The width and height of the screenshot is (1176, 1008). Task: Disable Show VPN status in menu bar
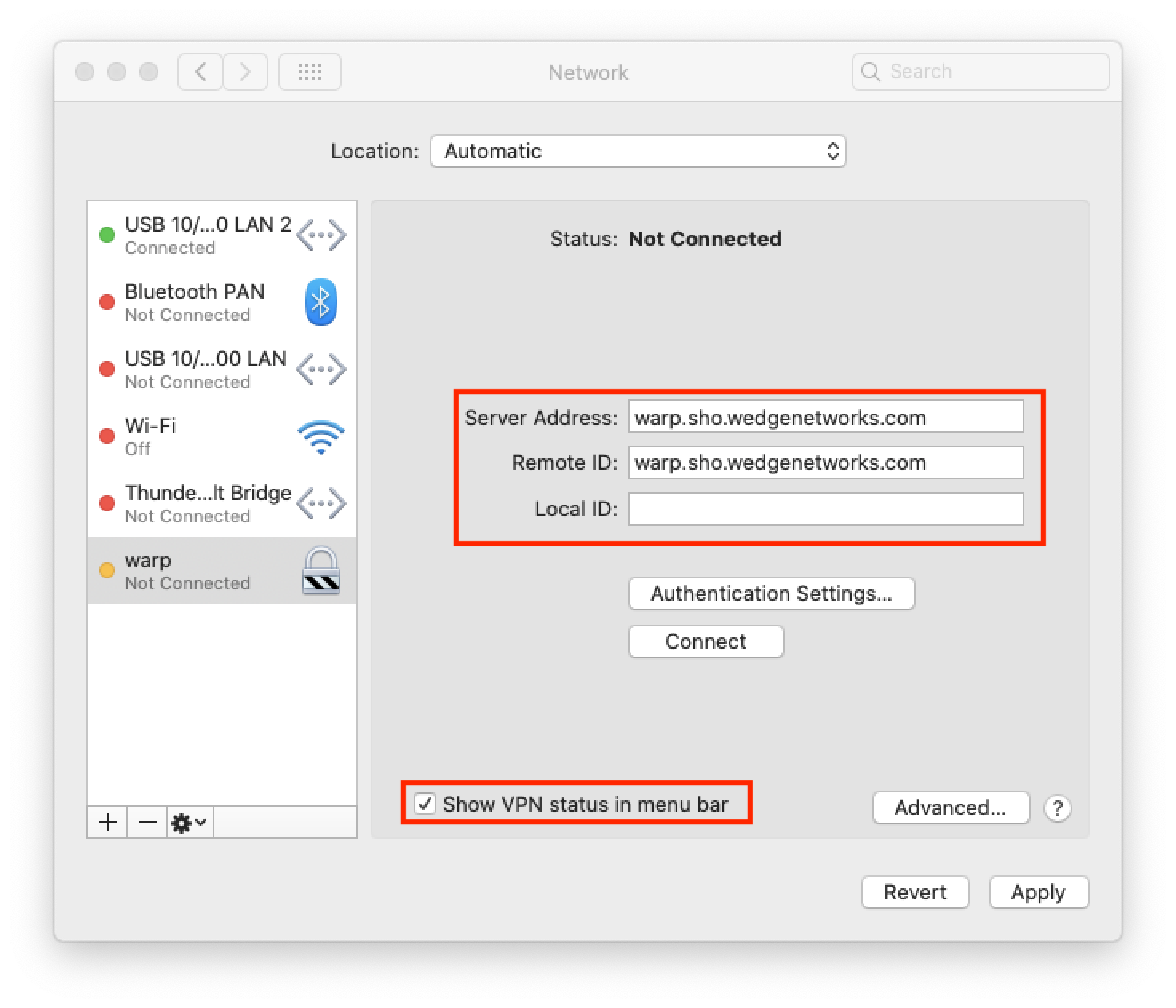pyautogui.click(x=425, y=804)
